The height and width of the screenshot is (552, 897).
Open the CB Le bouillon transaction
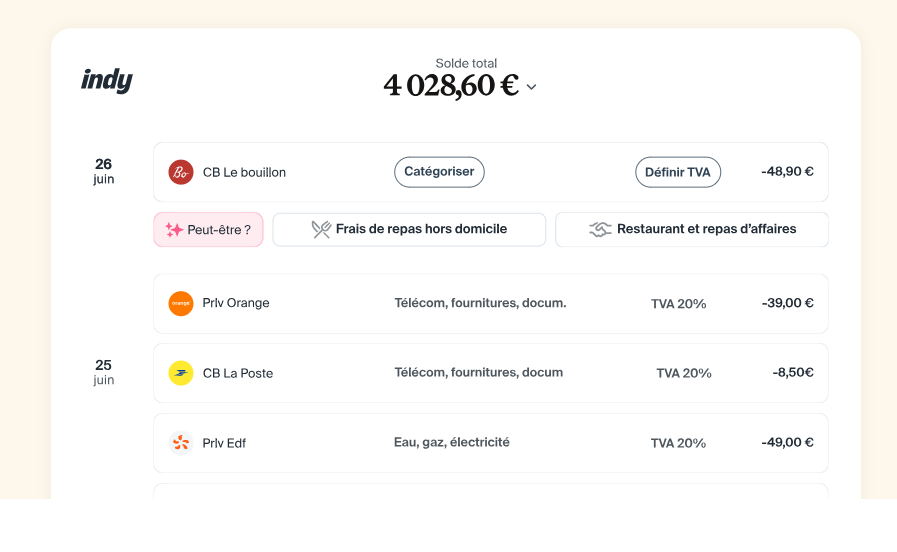tap(244, 172)
